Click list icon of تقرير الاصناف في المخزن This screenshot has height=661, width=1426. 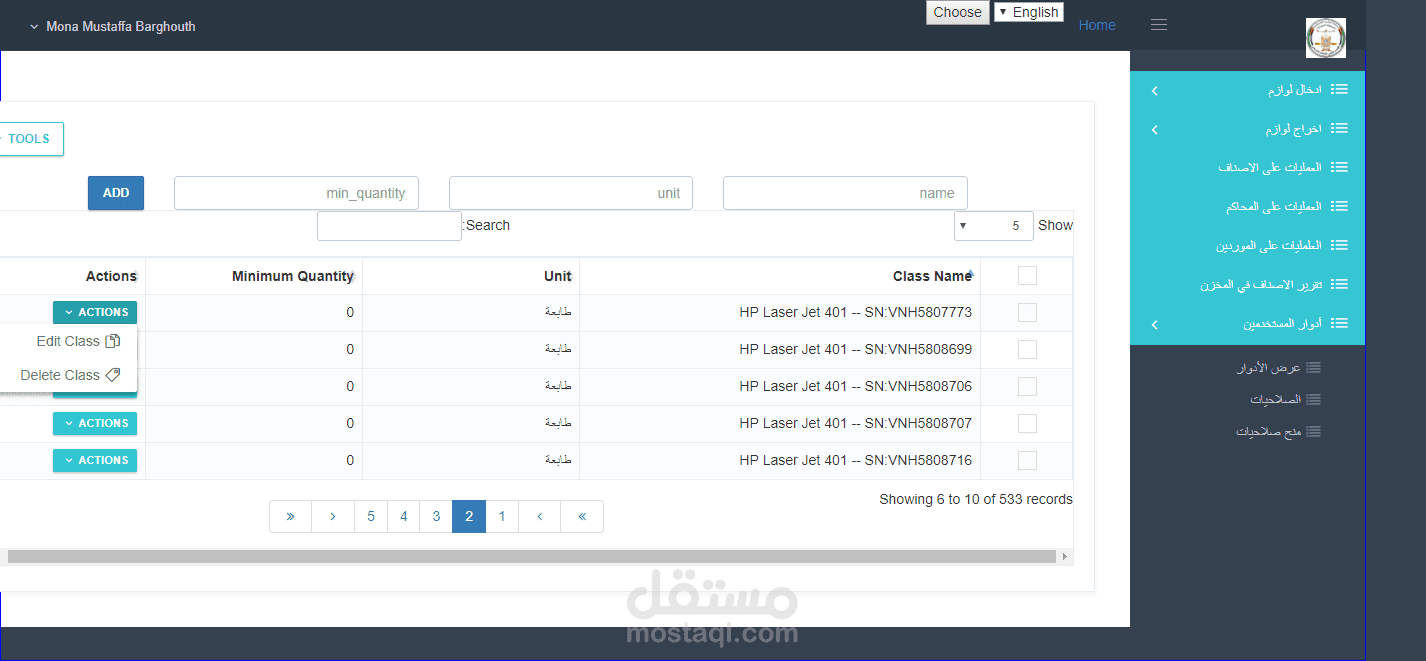pyautogui.click(x=1339, y=284)
